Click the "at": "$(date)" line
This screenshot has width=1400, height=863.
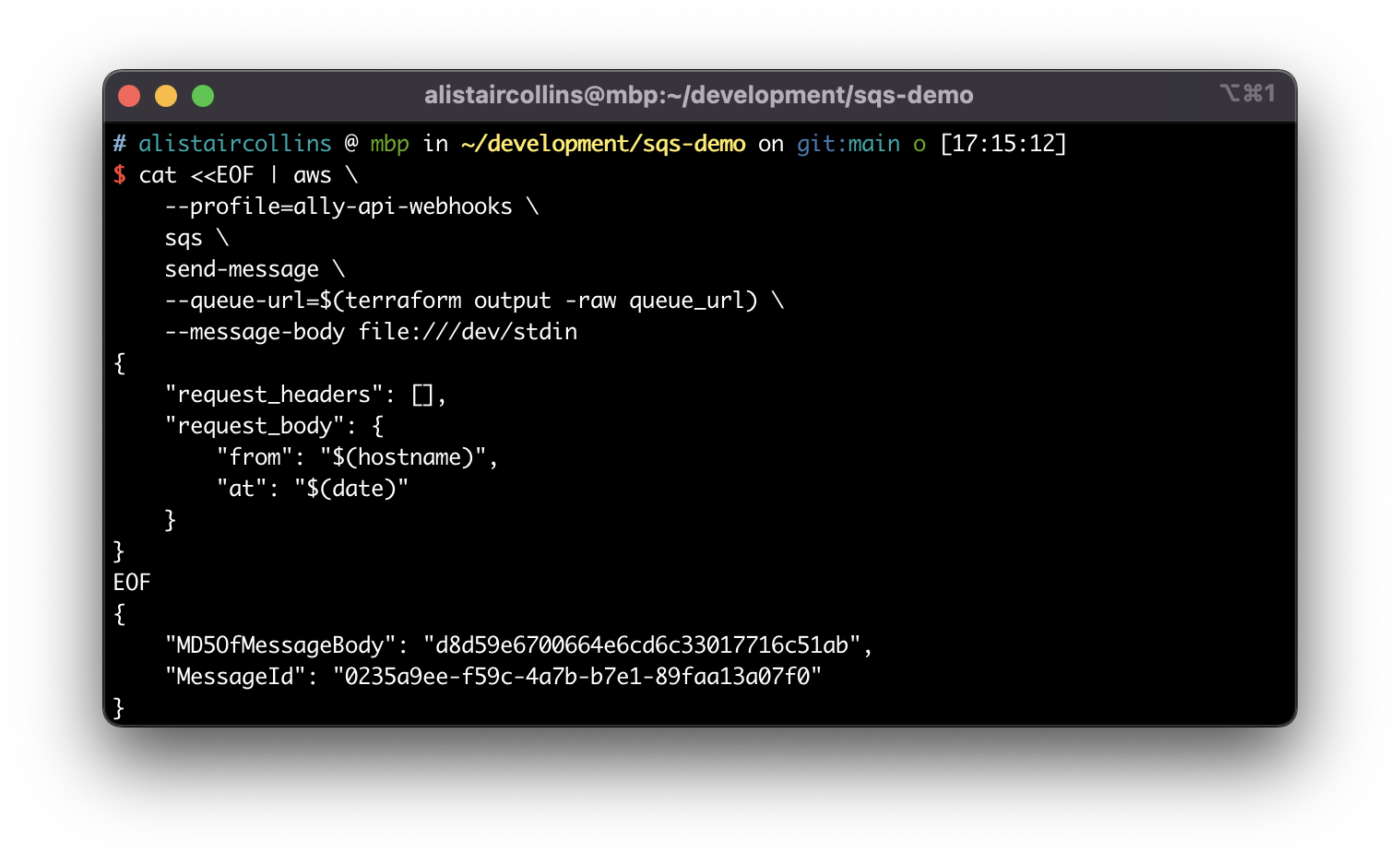[312, 489]
